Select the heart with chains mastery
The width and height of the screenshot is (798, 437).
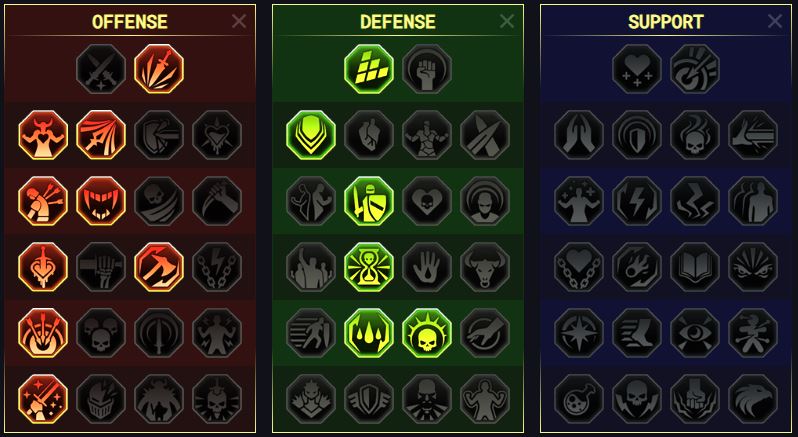[x=579, y=267]
